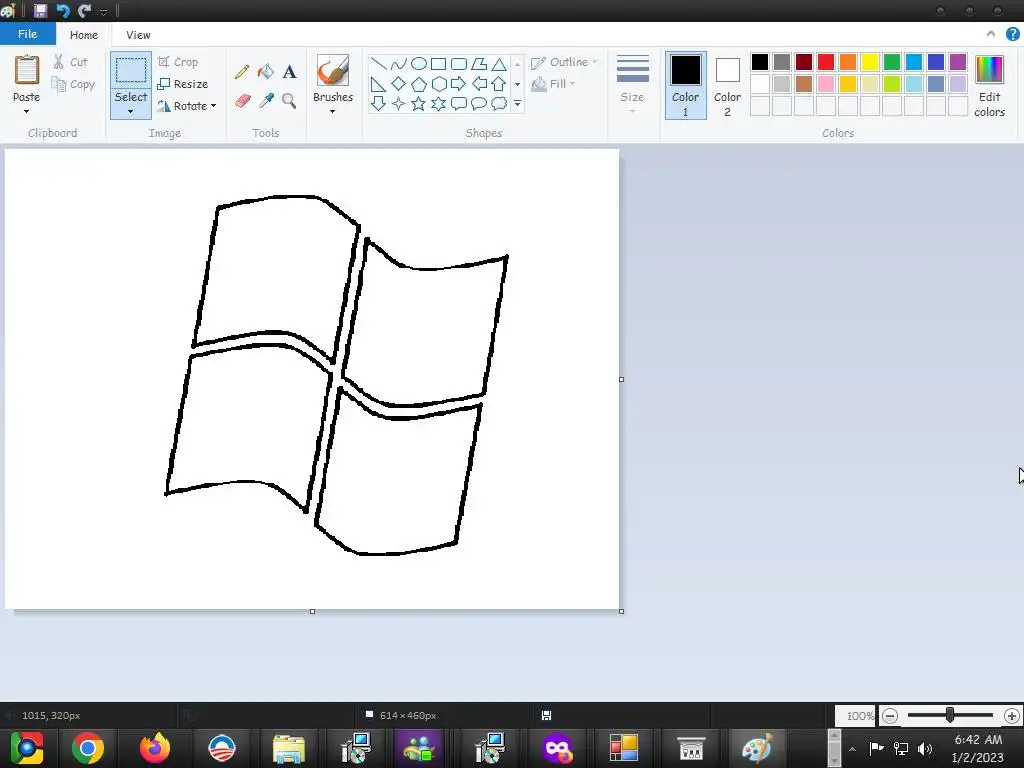Screen dimensions: 1024x768
Task: Click the Edit colors icon
Action: click(x=989, y=70)
